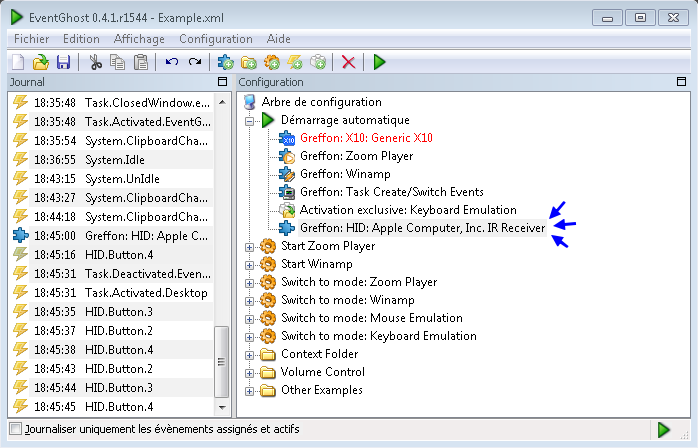Select Greffon: Zoom Player tree item
The width and height of the screenshot is (698, 448).
tap(357, 156)
